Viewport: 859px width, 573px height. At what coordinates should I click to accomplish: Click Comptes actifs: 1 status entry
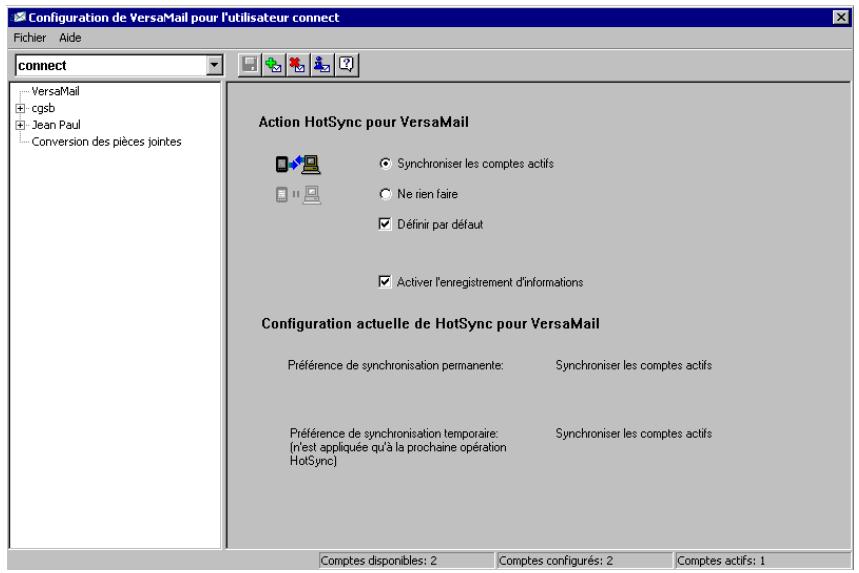click(x=763, y=561)
